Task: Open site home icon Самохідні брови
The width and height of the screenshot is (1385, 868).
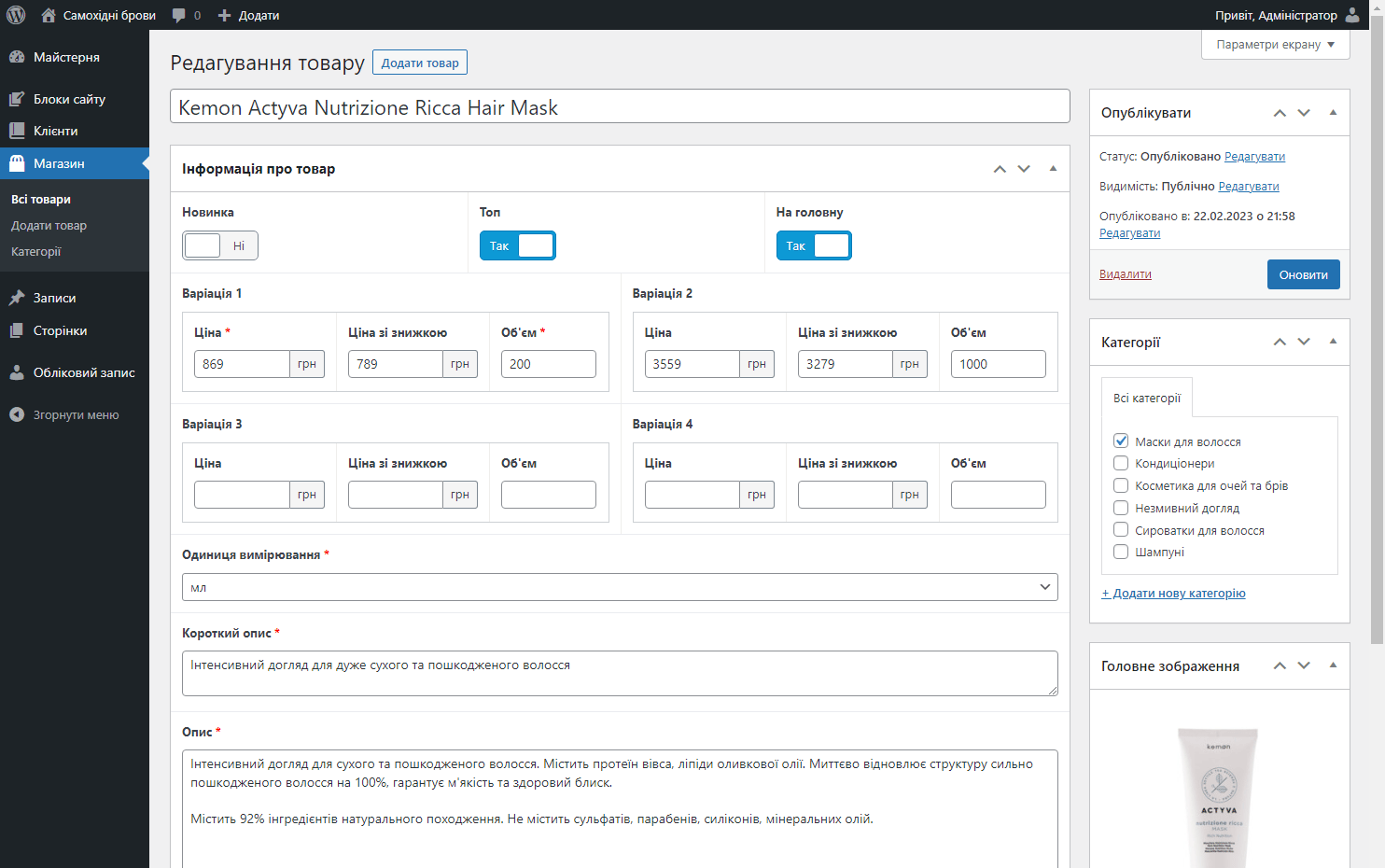Action: coord(49,15)
